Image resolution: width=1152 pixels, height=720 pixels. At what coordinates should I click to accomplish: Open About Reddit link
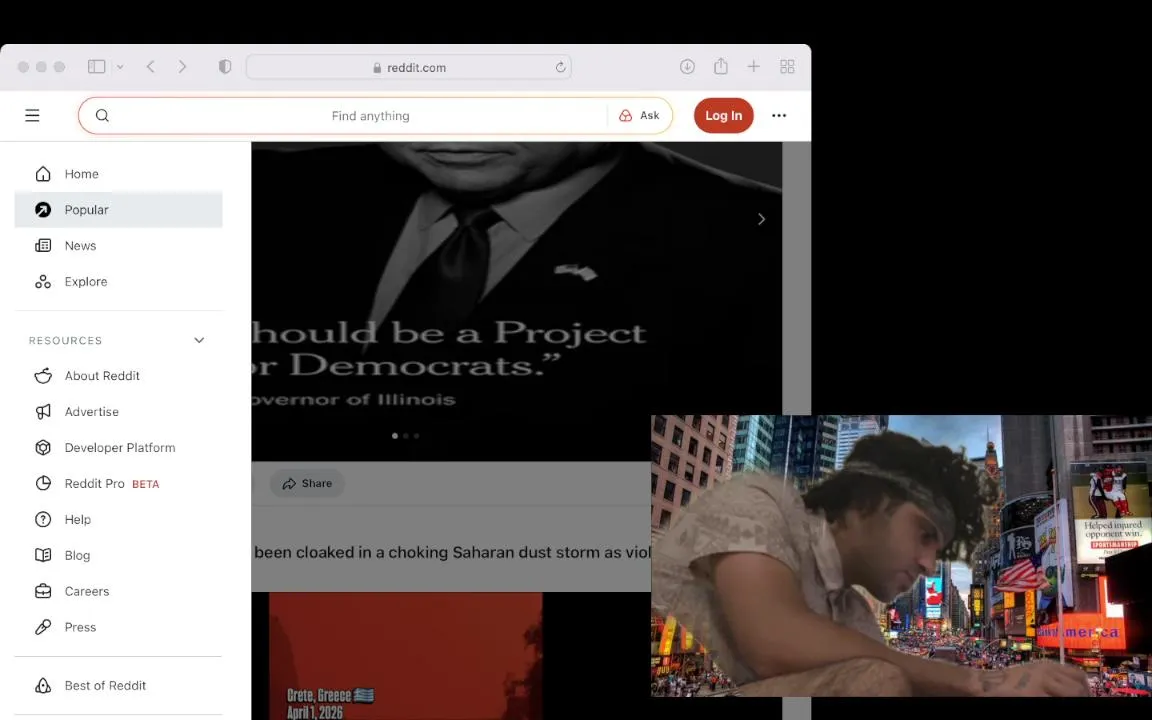point(118,376)
